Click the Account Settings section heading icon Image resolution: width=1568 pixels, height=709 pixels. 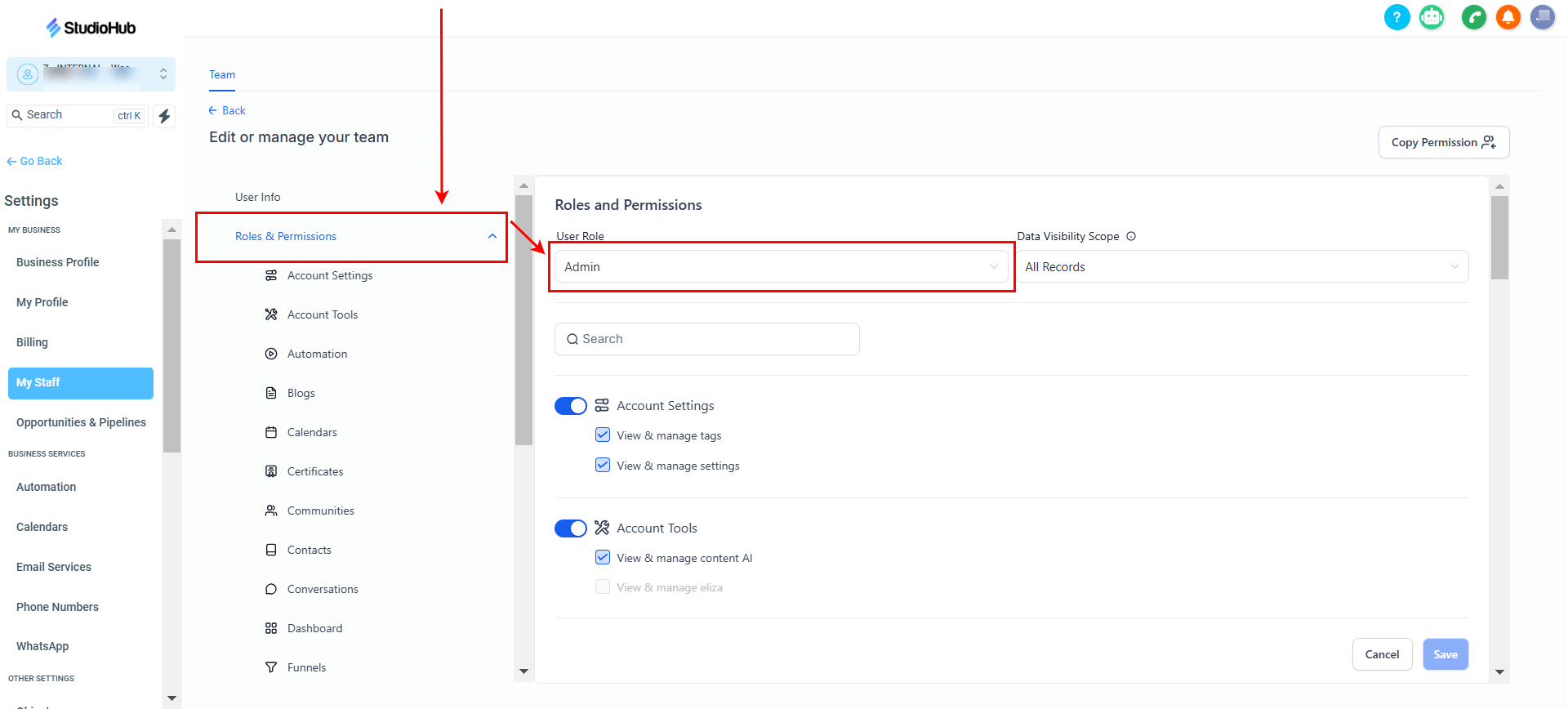[602, 405]
